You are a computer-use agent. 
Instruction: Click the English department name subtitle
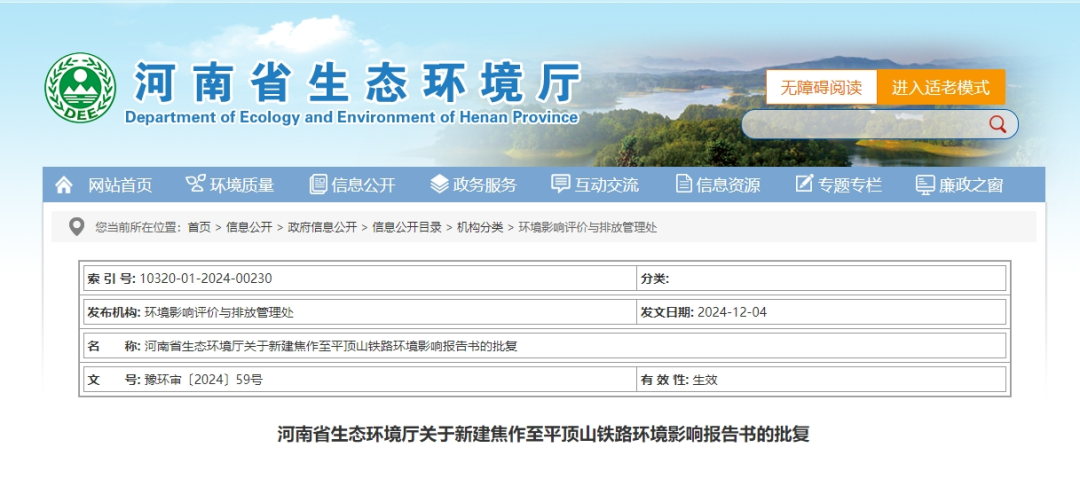351,117
